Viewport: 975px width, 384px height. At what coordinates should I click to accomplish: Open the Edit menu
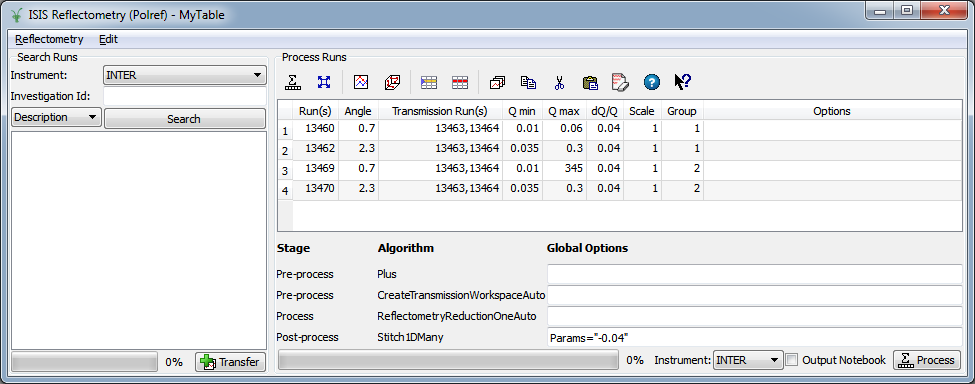tap(108, 39)
